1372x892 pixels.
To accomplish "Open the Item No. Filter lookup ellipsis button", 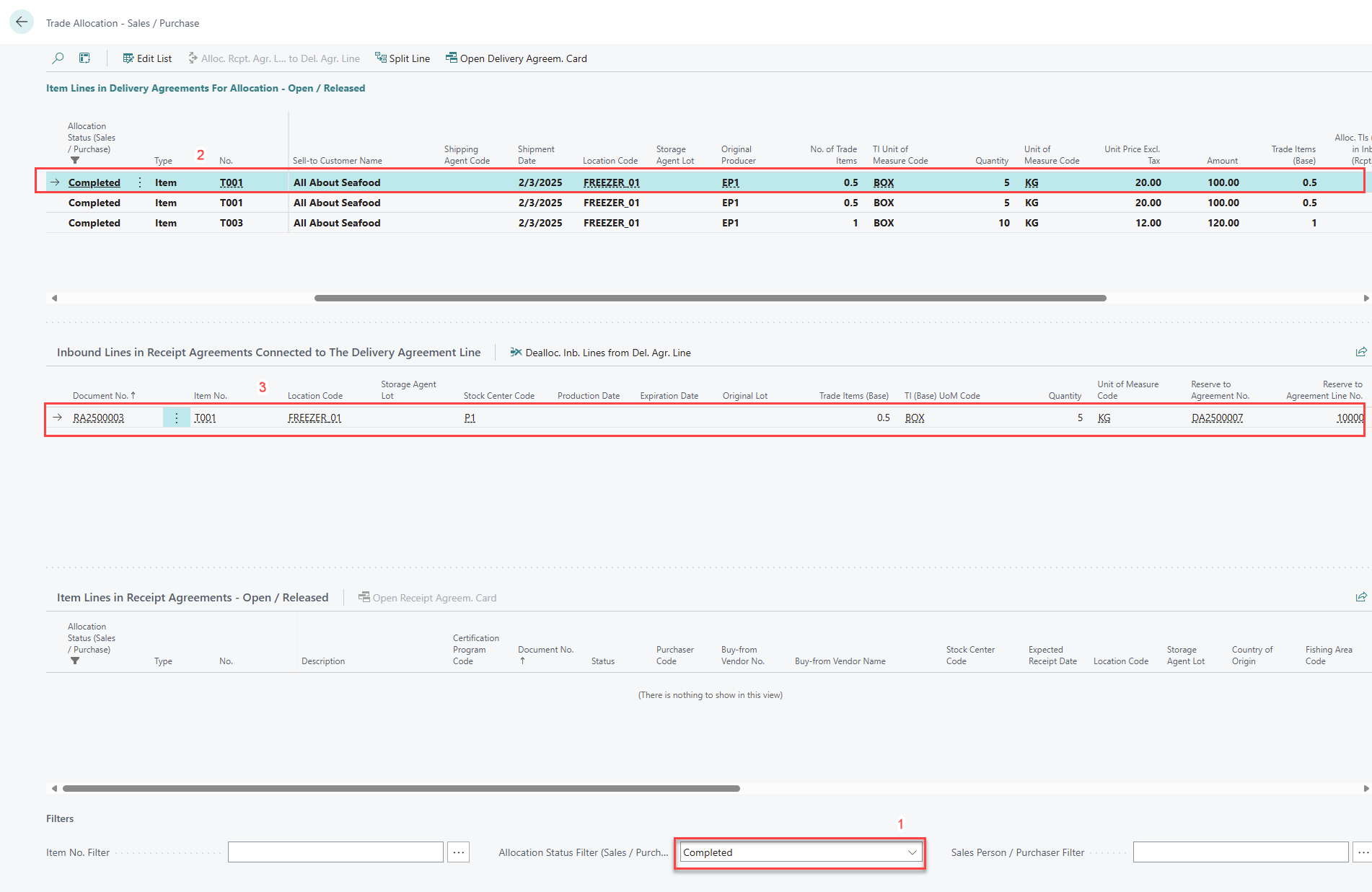I will click(458, 852).
